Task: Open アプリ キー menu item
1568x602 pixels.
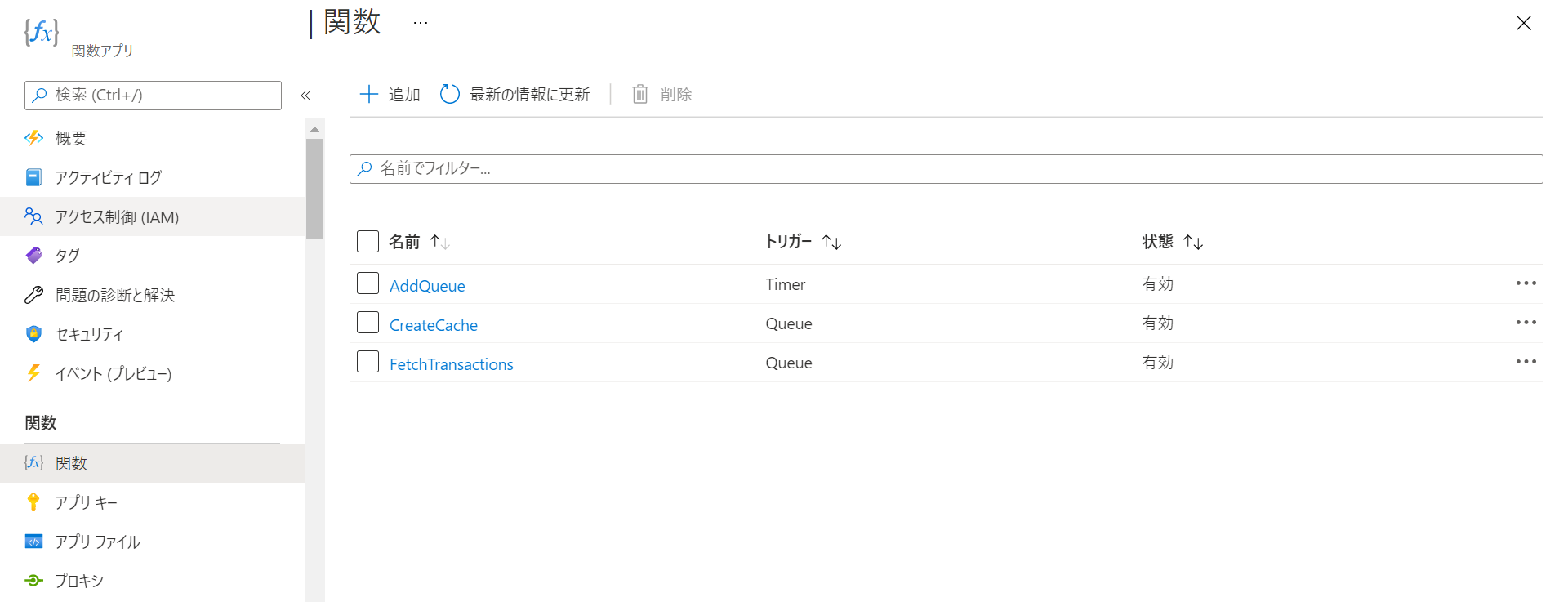Action: (x=152, y=502)
